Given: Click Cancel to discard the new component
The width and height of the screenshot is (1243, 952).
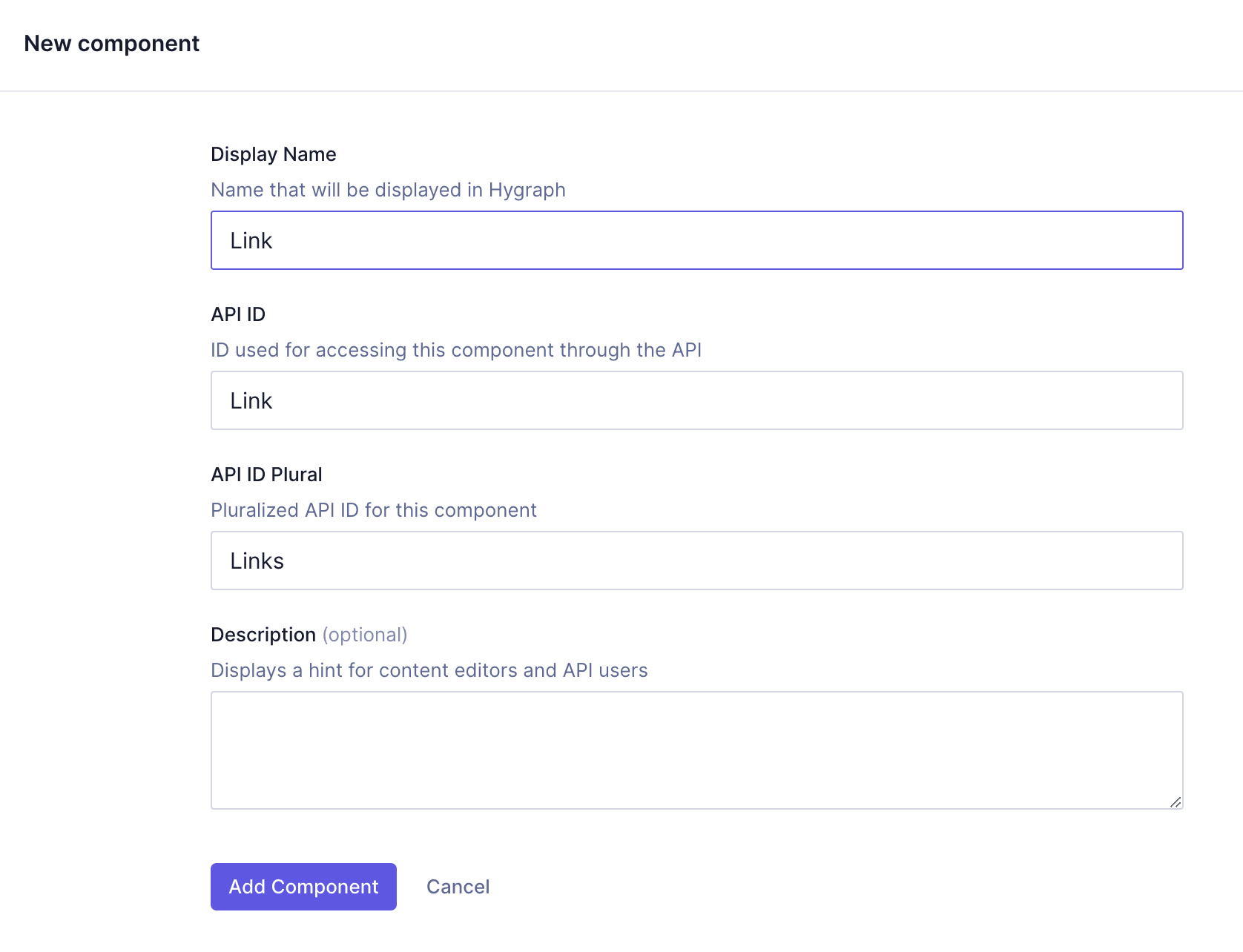Looking at the screenshot, I should (457, 886).
